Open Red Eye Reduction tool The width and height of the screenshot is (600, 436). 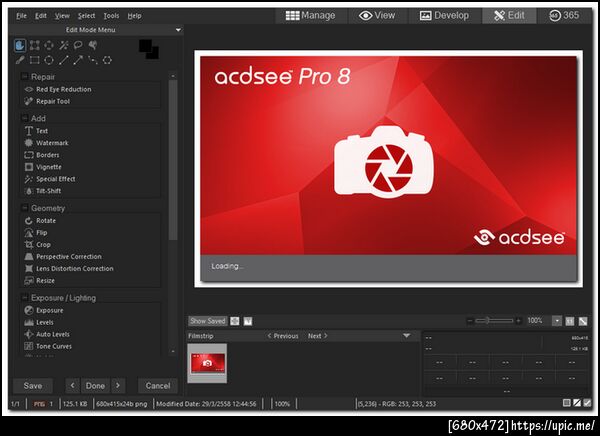coord(58,89)
